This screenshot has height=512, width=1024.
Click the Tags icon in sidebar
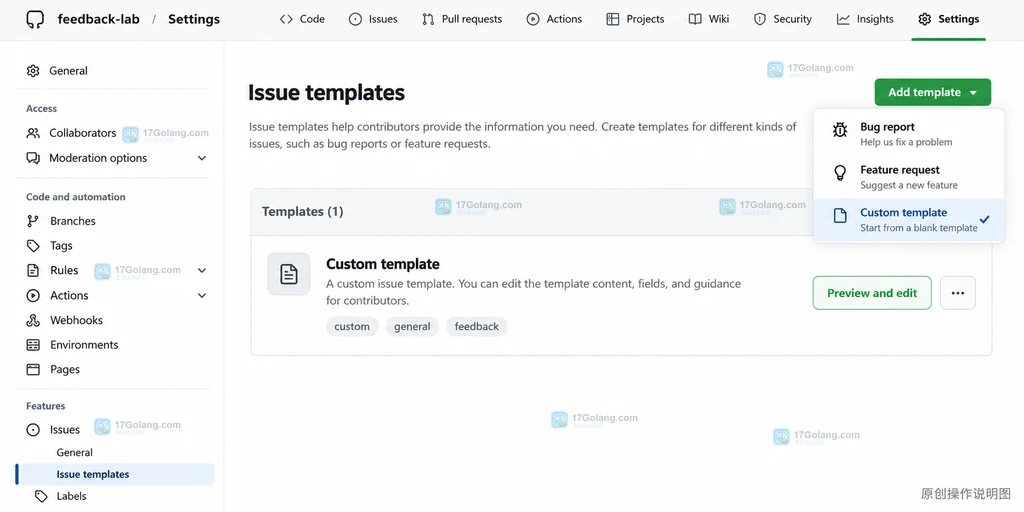point(33,246)
